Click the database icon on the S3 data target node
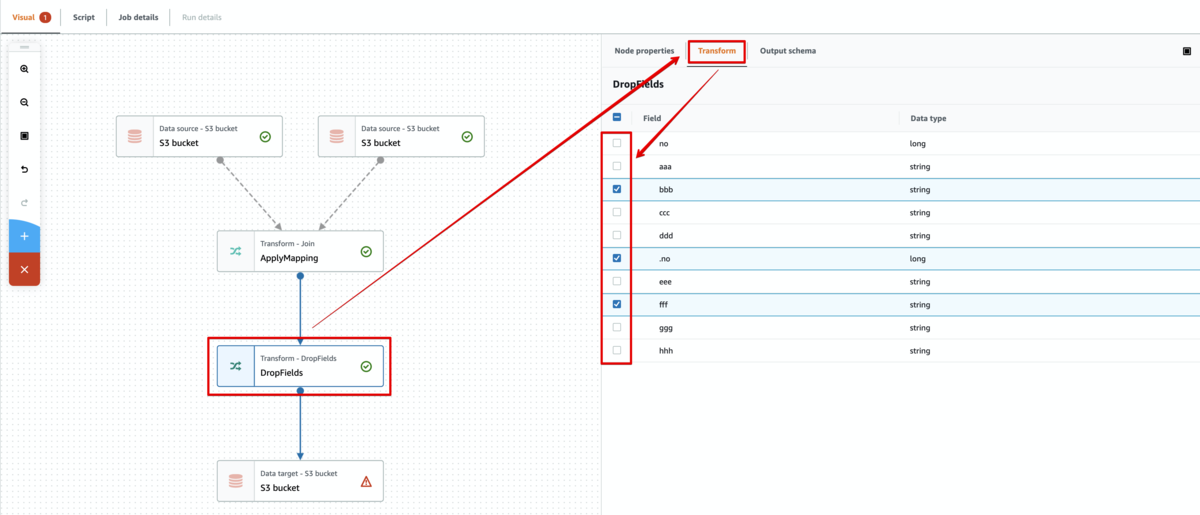 click(x=235, y=481)
